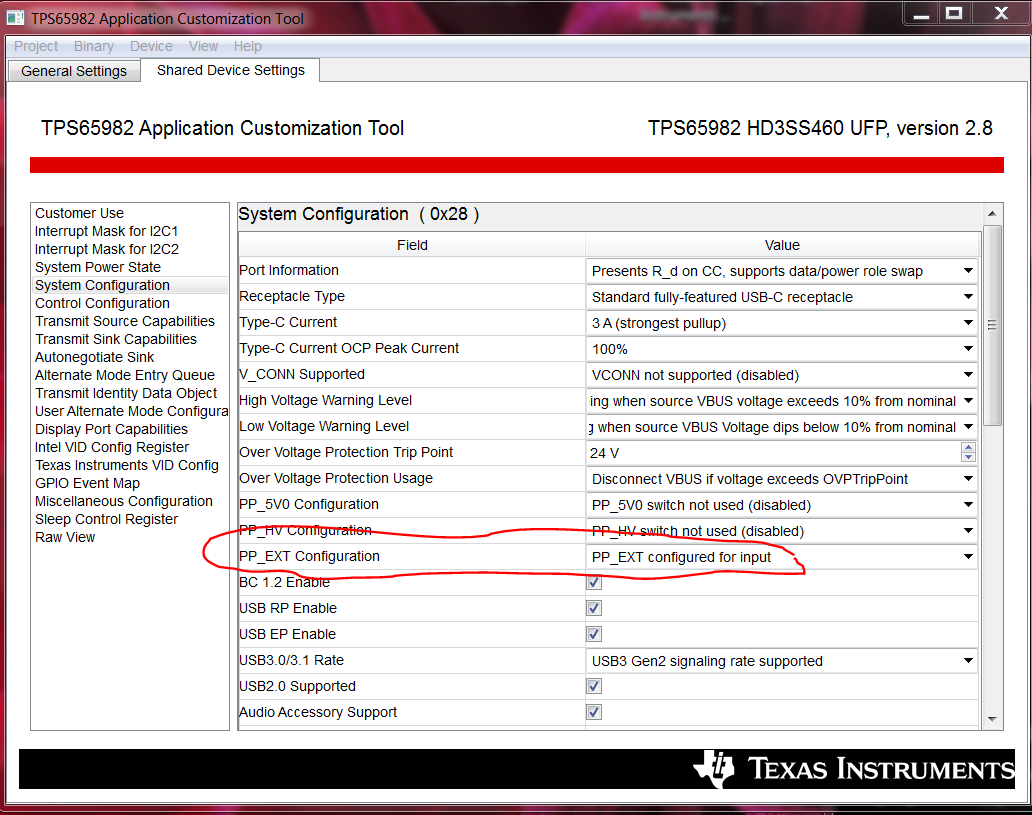Toggle the USB EP Enable checkbox

[x=594, y=634]
